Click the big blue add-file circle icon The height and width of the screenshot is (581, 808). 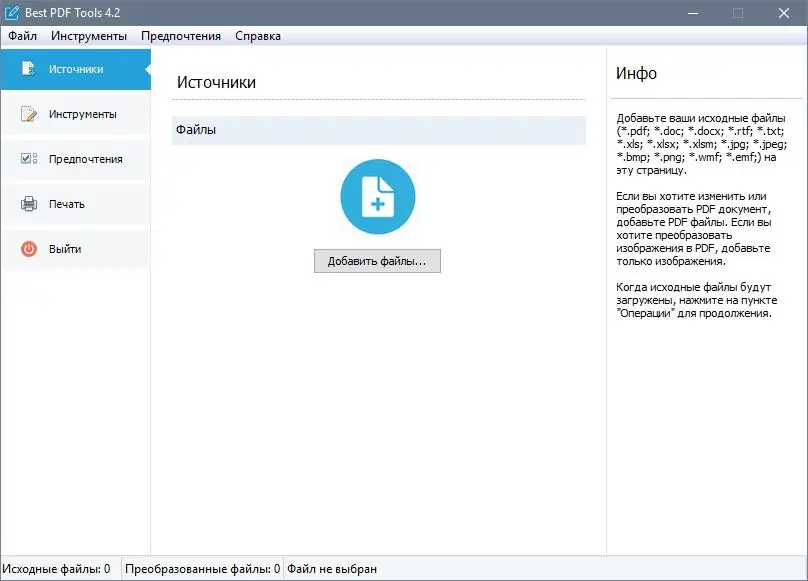(378, 196)
